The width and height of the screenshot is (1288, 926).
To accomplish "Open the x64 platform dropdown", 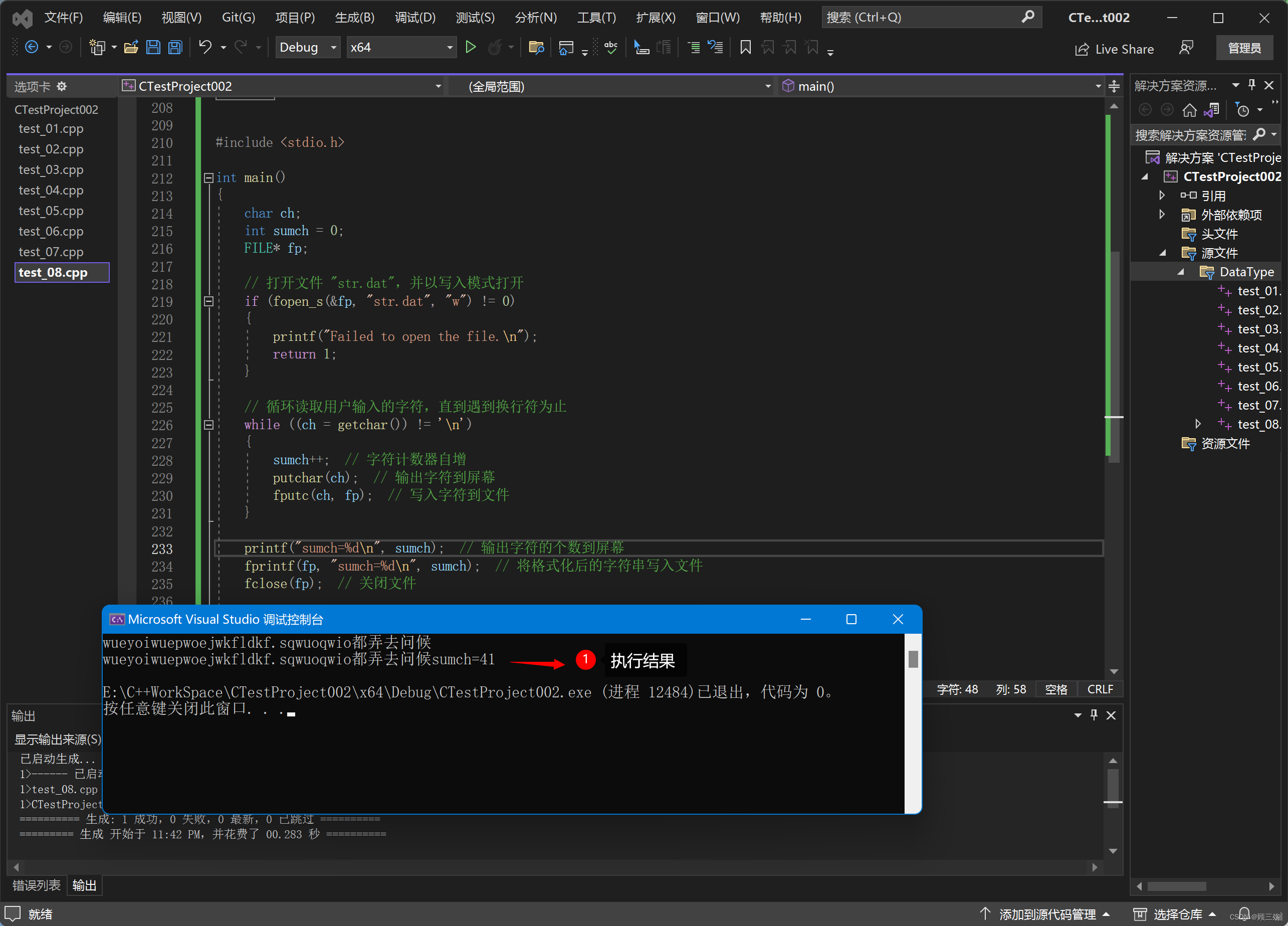I will pyautogui.click(x=401, y=47).
